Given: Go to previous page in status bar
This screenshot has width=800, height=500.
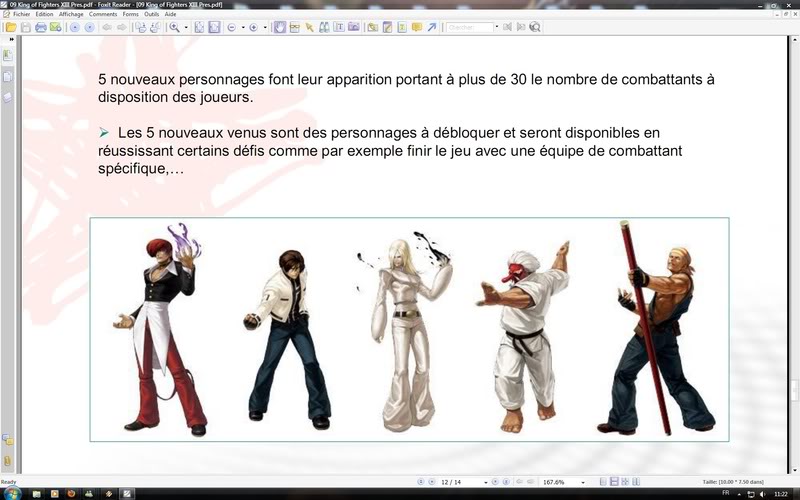Looking at the screenshot, I should (432, 481).
